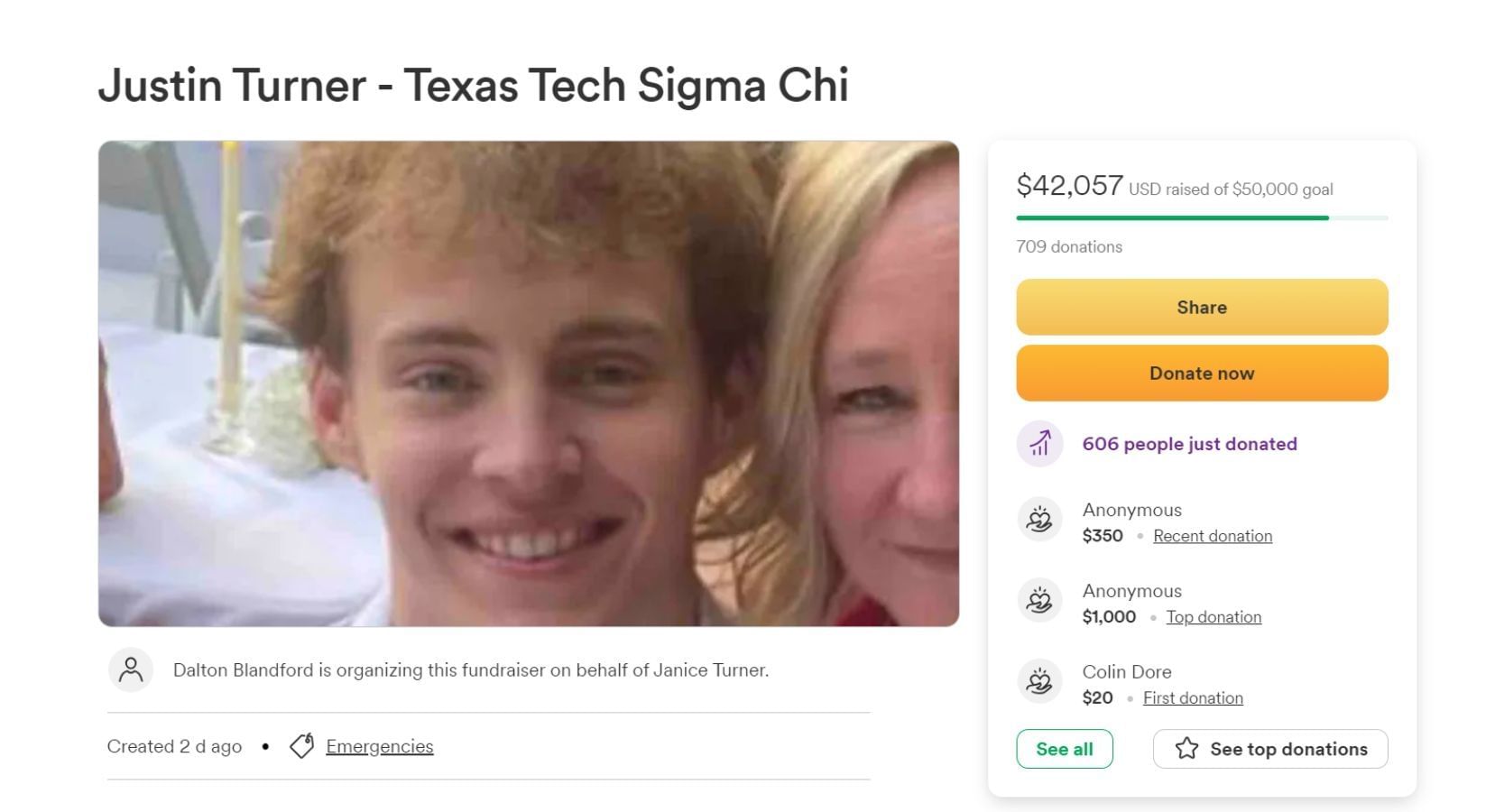Click the Emergencies category tag icon
The image size is (1495, 812).
[301, 746]
